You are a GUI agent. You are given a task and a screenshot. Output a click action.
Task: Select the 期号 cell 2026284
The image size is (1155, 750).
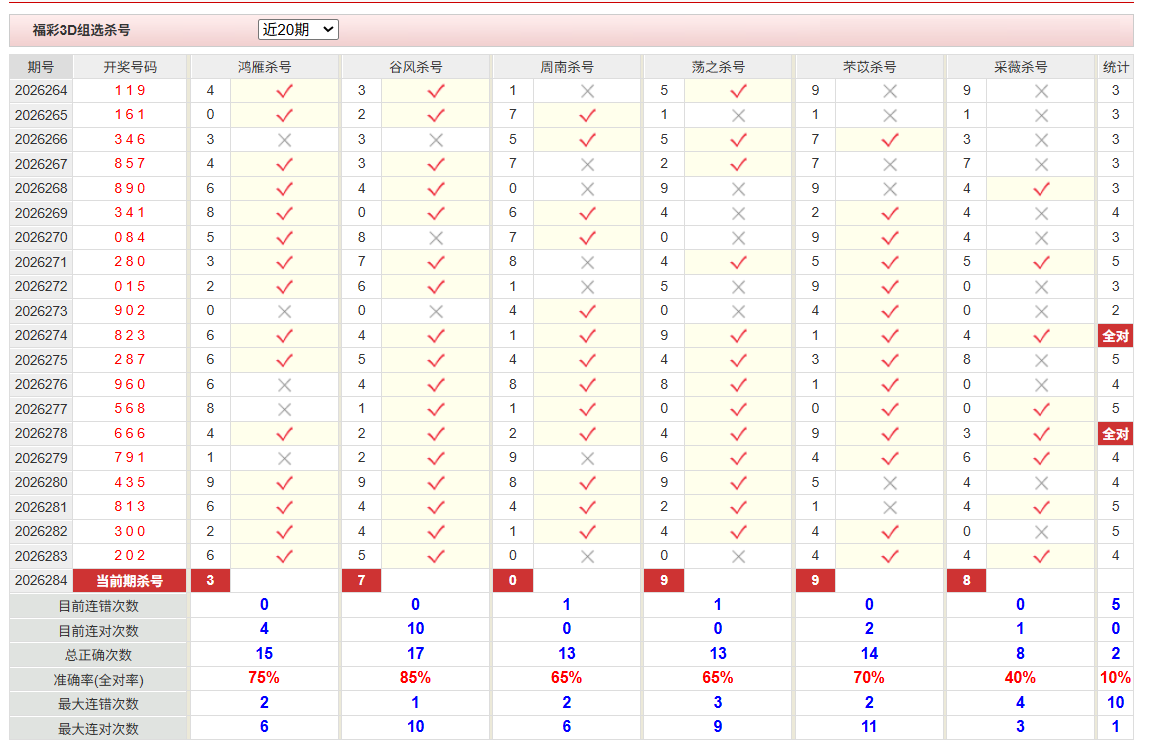point(41,581)
